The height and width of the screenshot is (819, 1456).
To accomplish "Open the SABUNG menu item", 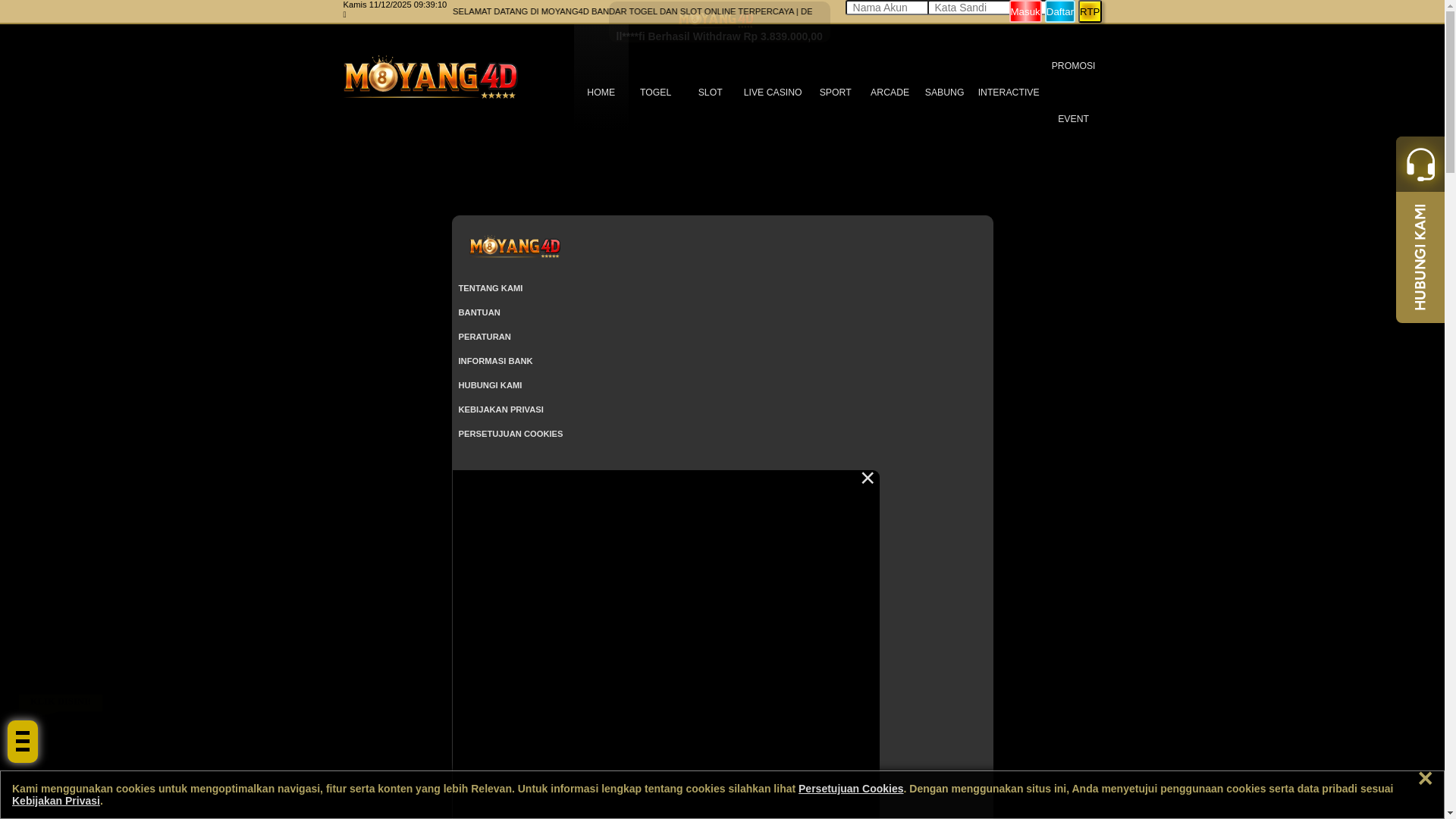I will point(944,93).
